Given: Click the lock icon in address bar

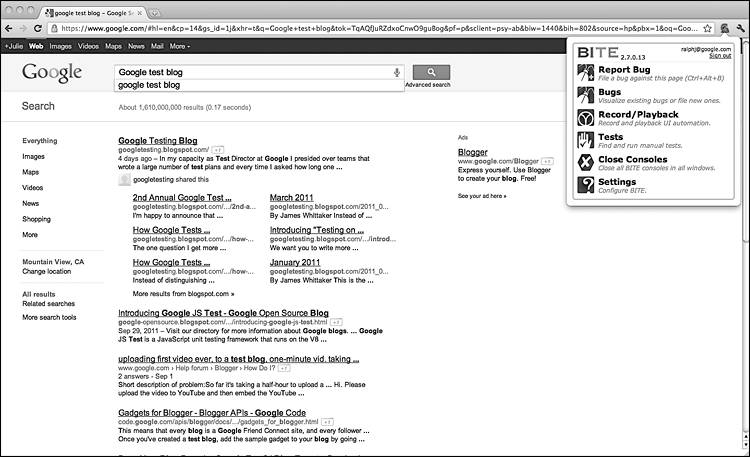Looking at the screenshot, I should (54, 29).
